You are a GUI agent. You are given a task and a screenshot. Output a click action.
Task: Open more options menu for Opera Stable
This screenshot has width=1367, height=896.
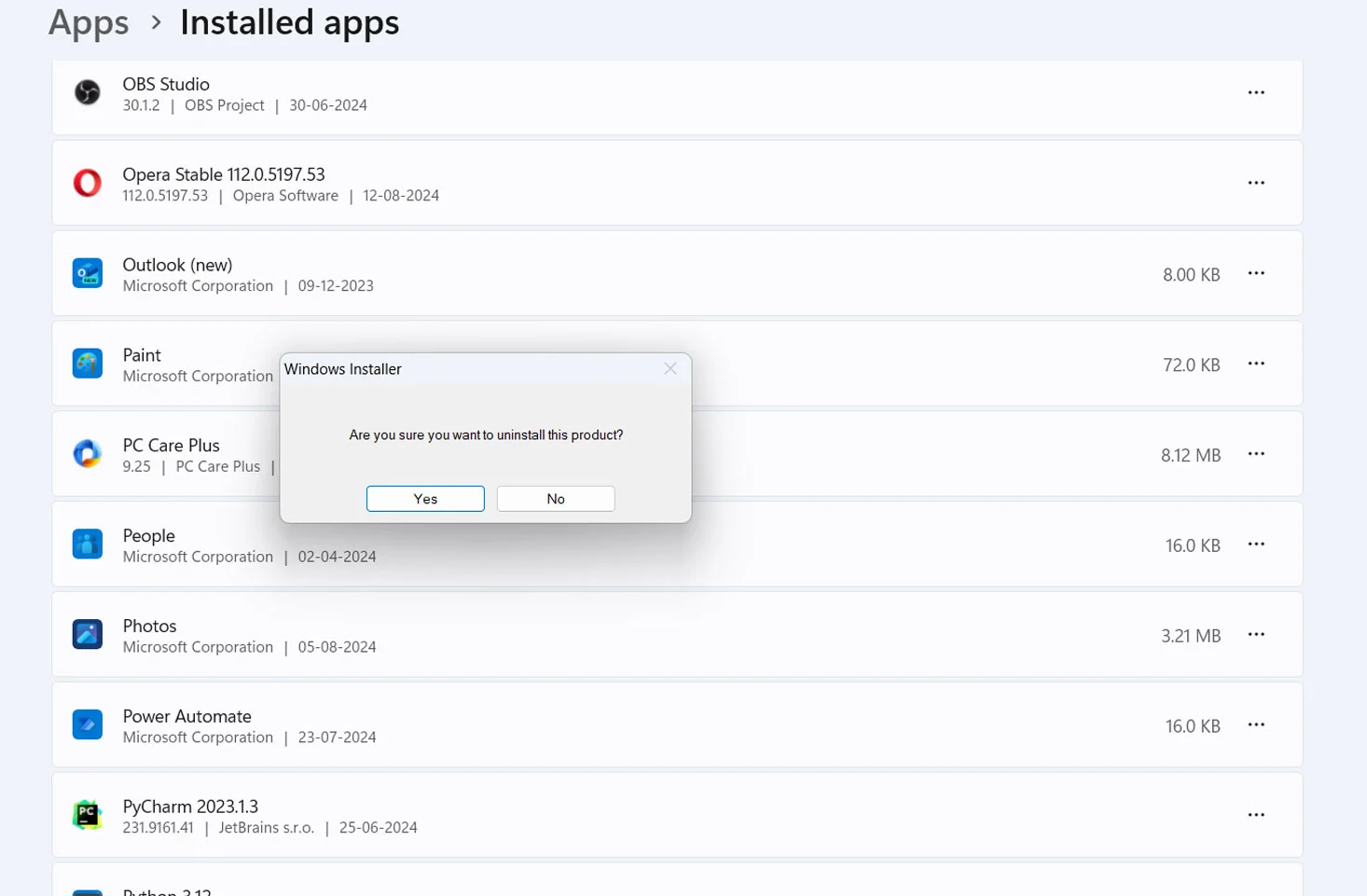(1256, 183)
